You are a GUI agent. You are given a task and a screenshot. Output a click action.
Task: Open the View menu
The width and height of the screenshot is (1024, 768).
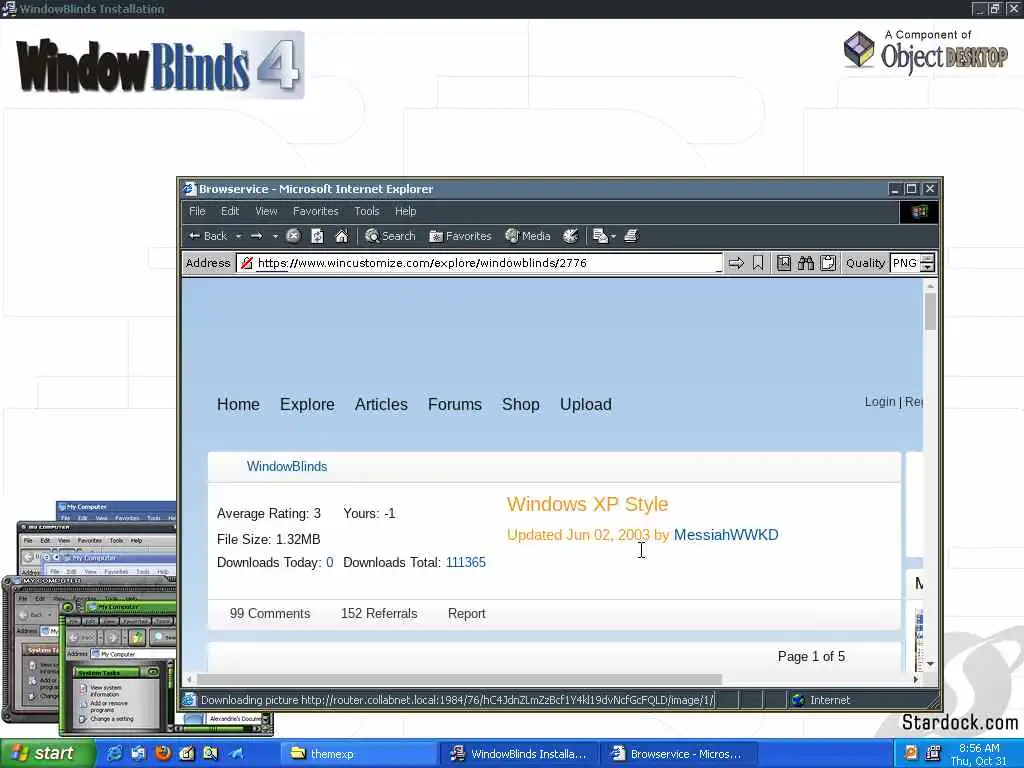[266, 211]
